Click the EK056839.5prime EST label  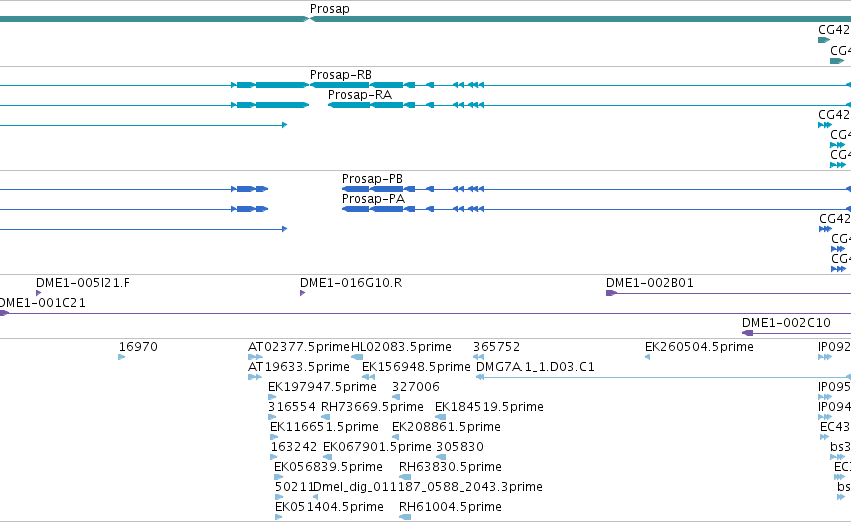tap(328, 467)
